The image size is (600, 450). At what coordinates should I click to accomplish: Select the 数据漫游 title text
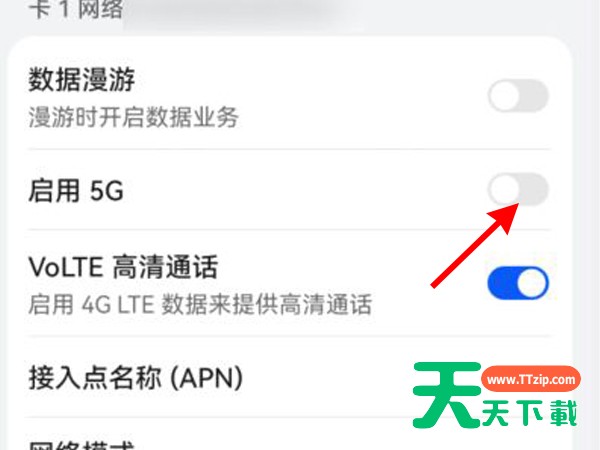tap(82, 80)
